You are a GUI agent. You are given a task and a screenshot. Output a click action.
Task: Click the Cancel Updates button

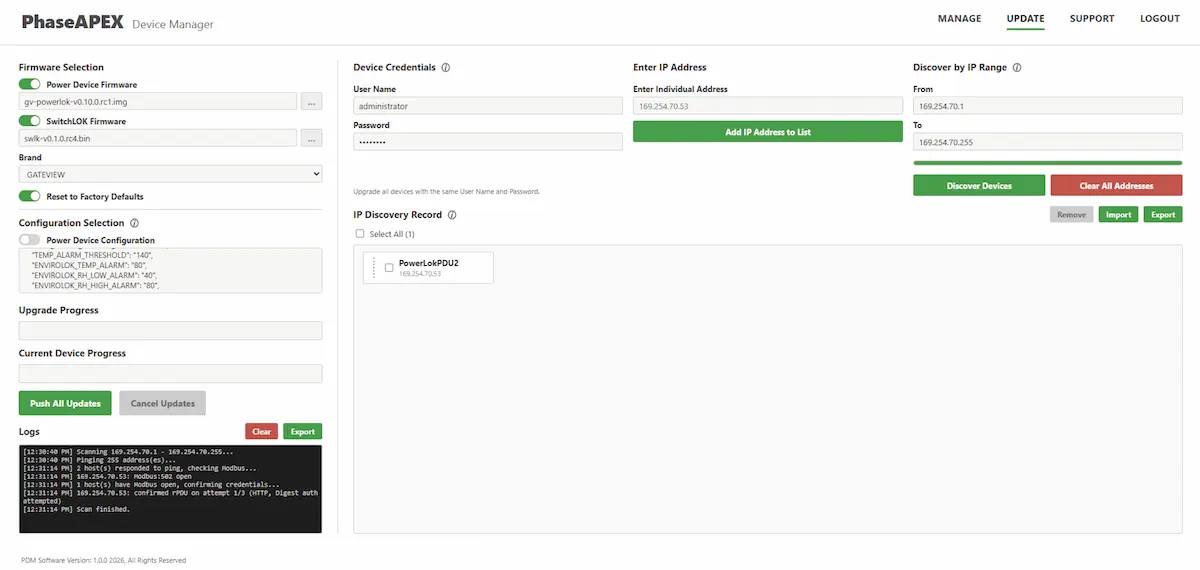point(163,403)
